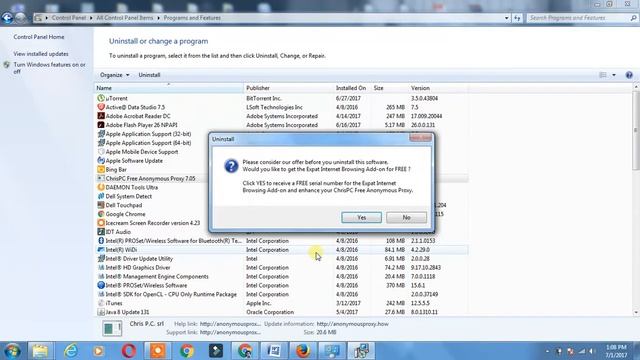Open the view options dropdown arrow
The image size is (640, 360).
pyautogui.click(x=614, y=75)
